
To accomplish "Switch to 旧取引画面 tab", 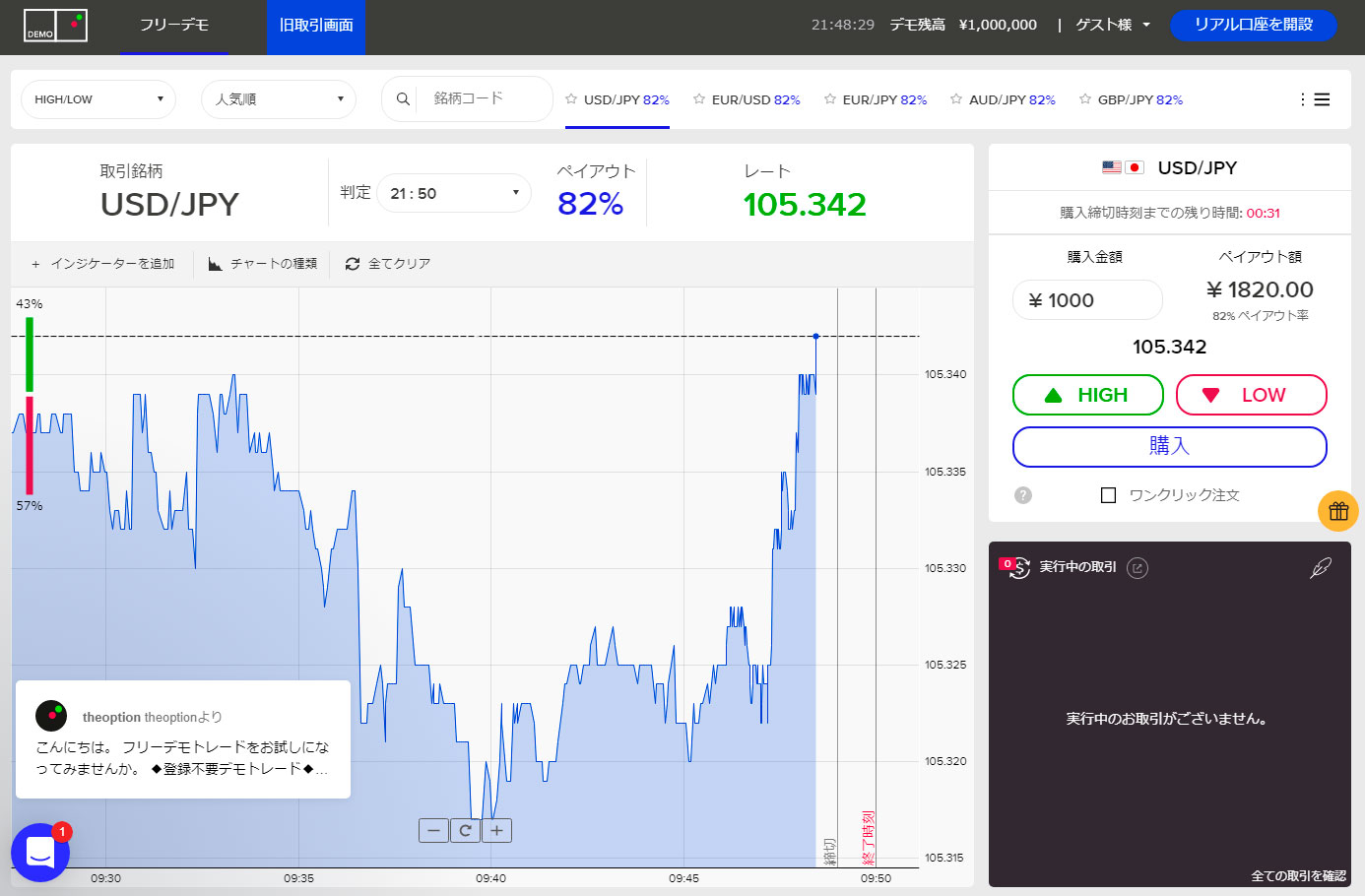I will pos(316,27).
